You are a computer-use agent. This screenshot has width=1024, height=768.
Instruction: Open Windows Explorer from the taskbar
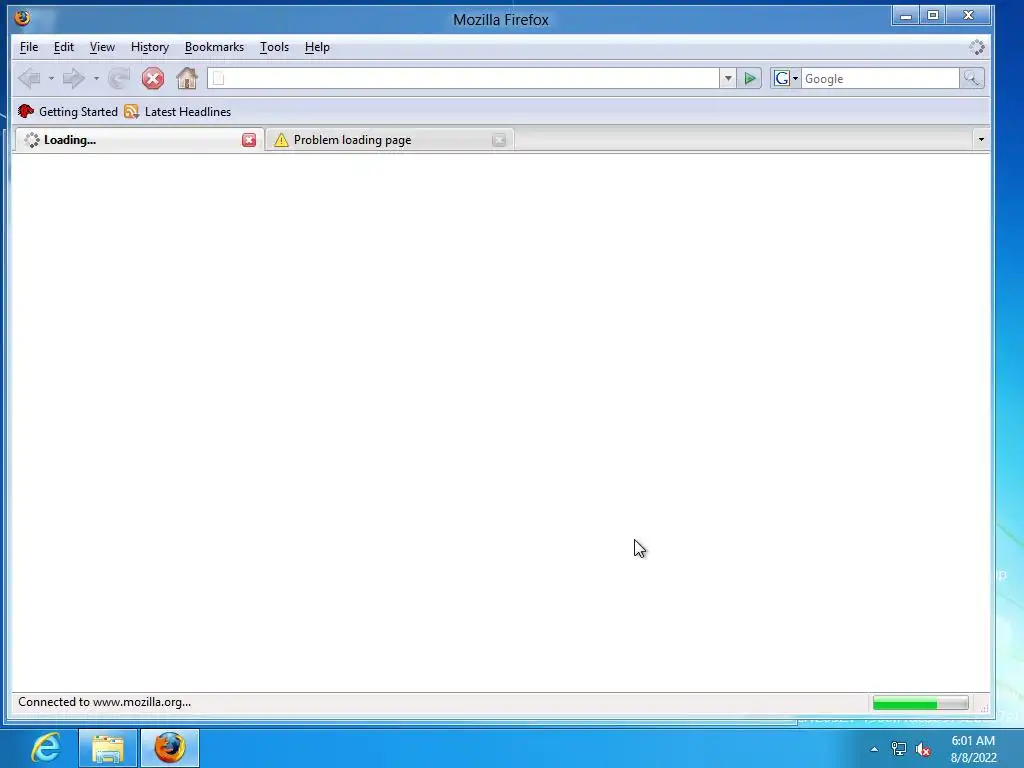tap(108, 748)
